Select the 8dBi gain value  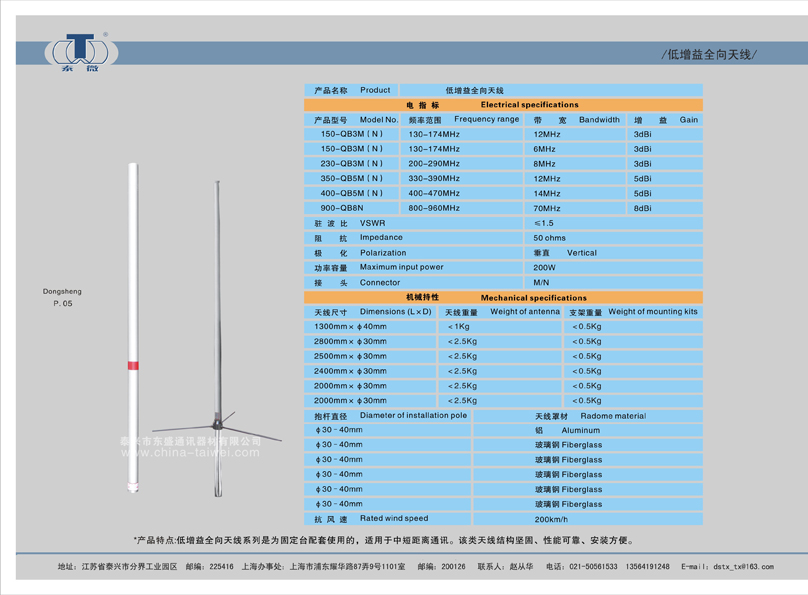641,208
